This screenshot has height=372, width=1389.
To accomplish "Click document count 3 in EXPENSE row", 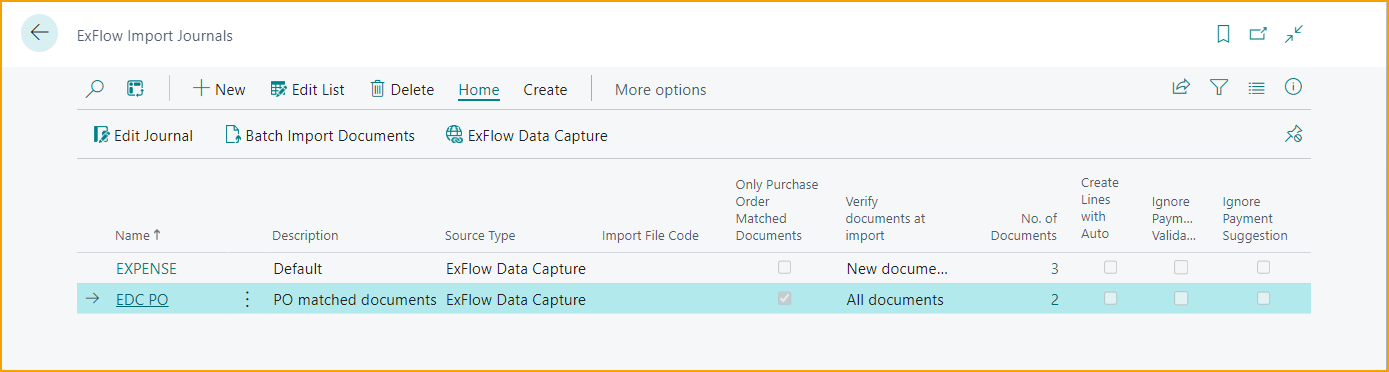I will [1054, 268].
